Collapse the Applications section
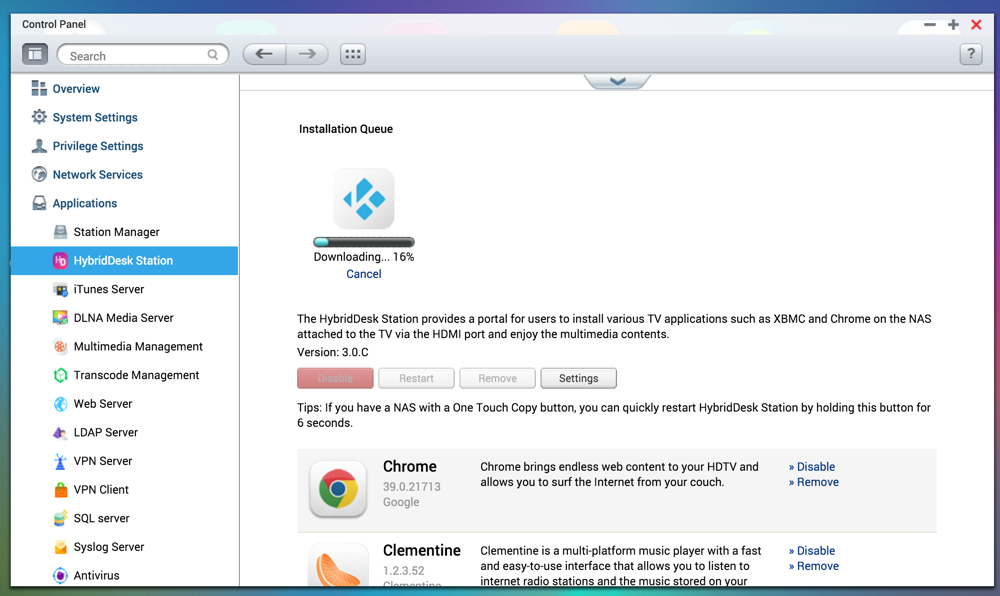Viewport: 1000px width, 596px height. 85,203
